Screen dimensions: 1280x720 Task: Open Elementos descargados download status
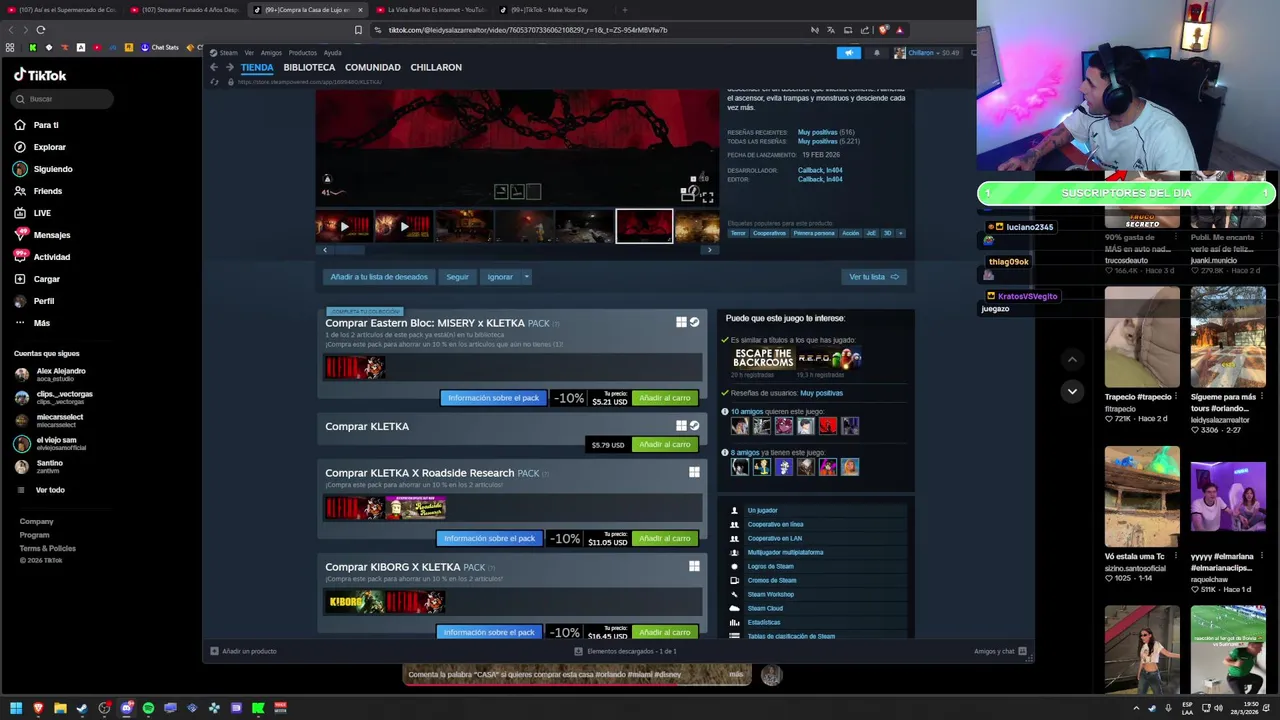point(626,651)
